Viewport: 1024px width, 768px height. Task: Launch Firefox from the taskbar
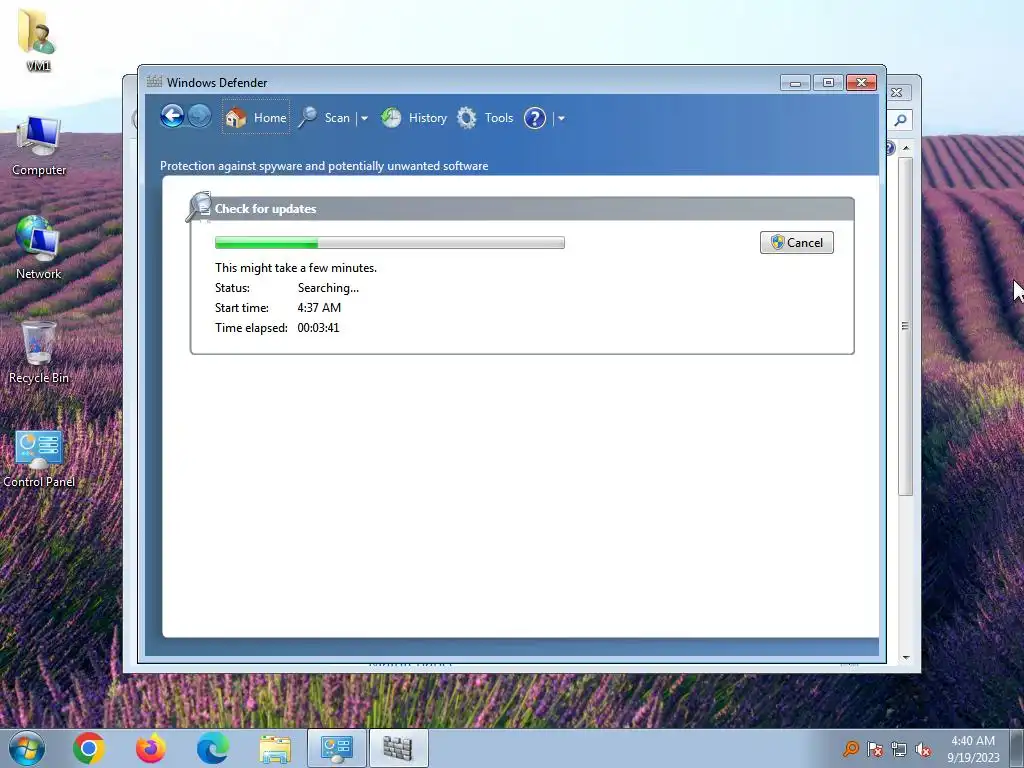pos(151,748)
